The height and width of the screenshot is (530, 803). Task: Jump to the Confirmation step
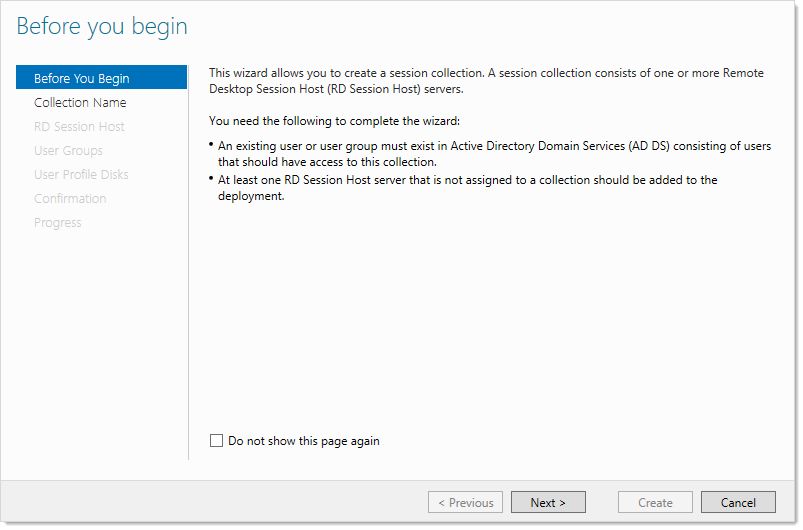click(x=70, y=199)
